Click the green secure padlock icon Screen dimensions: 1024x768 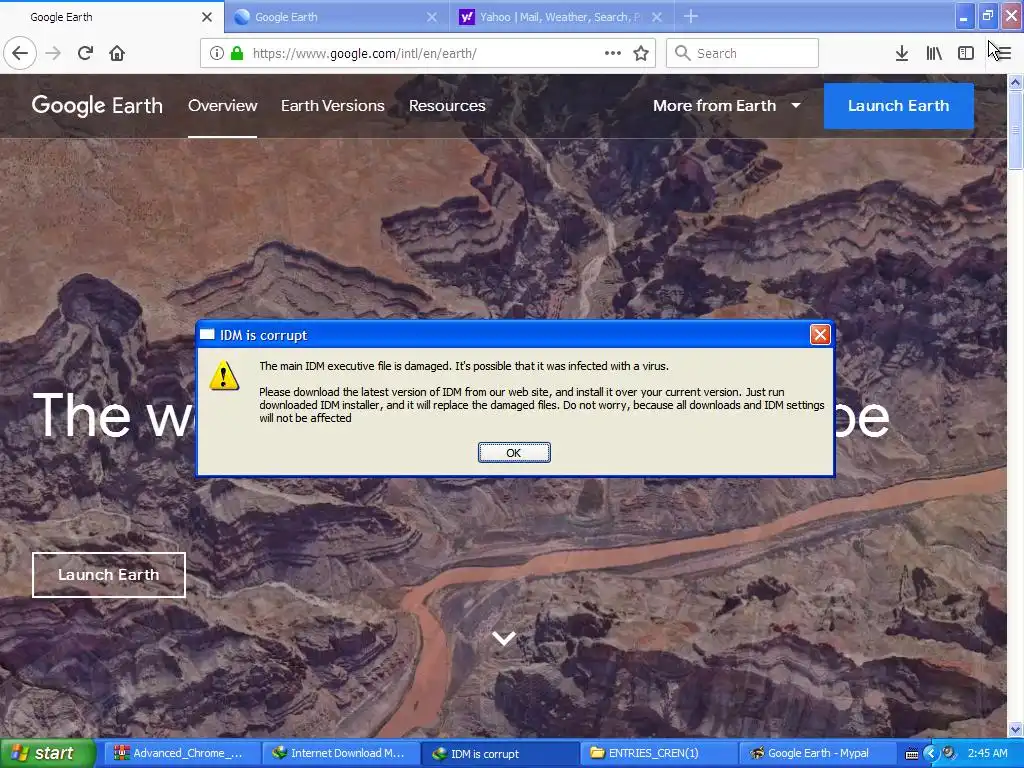tap(237, 53)
